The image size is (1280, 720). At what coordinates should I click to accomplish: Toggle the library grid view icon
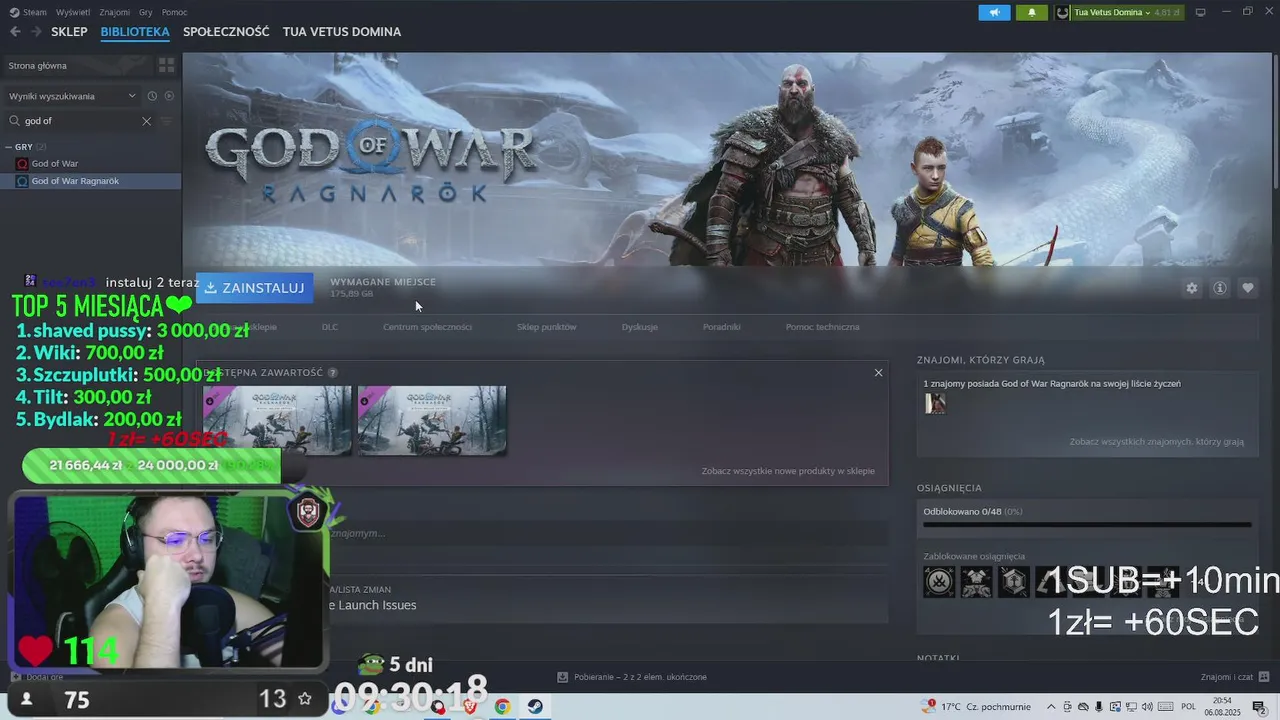[167, 65]
